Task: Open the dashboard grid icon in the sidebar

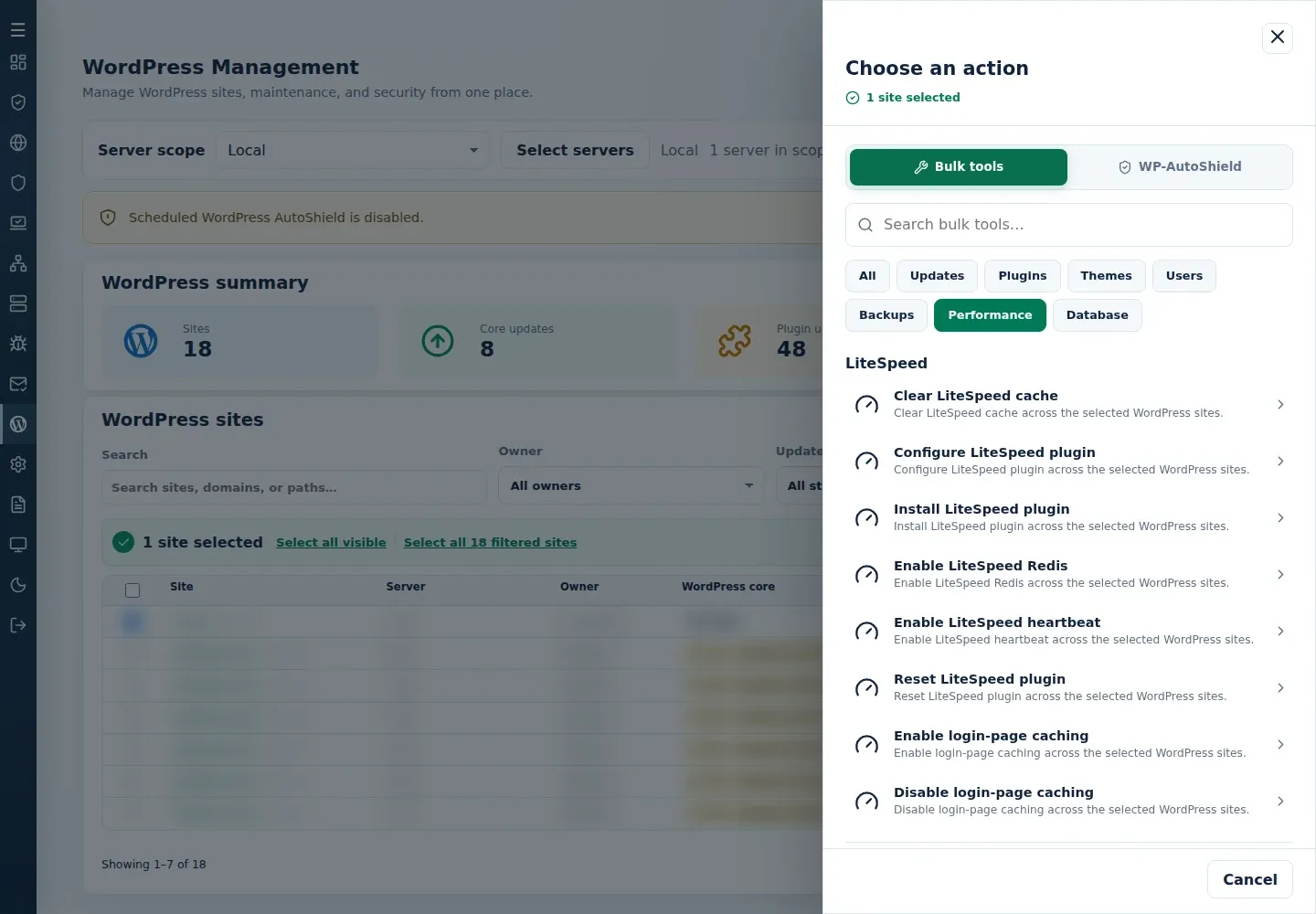Action: pos(18,62)
